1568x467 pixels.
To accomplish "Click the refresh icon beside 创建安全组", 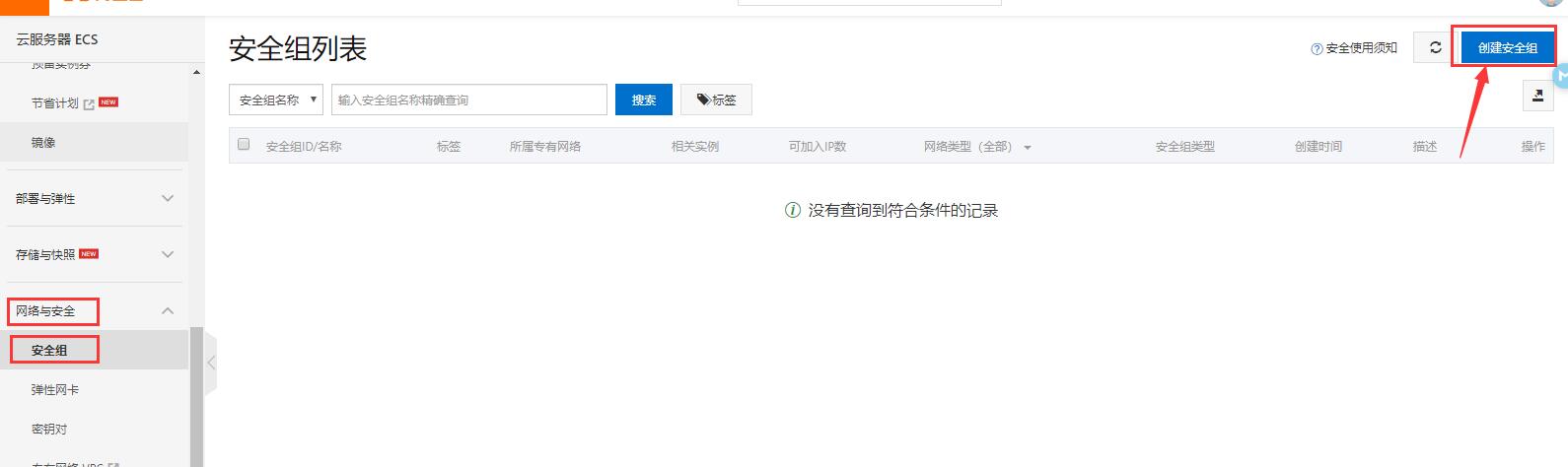I will pos(1435,47).
